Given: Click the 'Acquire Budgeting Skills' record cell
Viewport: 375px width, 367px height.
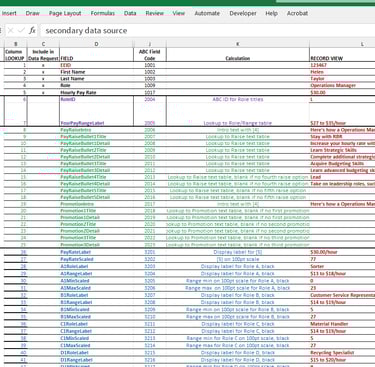Looking at the screenshot, I should (342, 164).
